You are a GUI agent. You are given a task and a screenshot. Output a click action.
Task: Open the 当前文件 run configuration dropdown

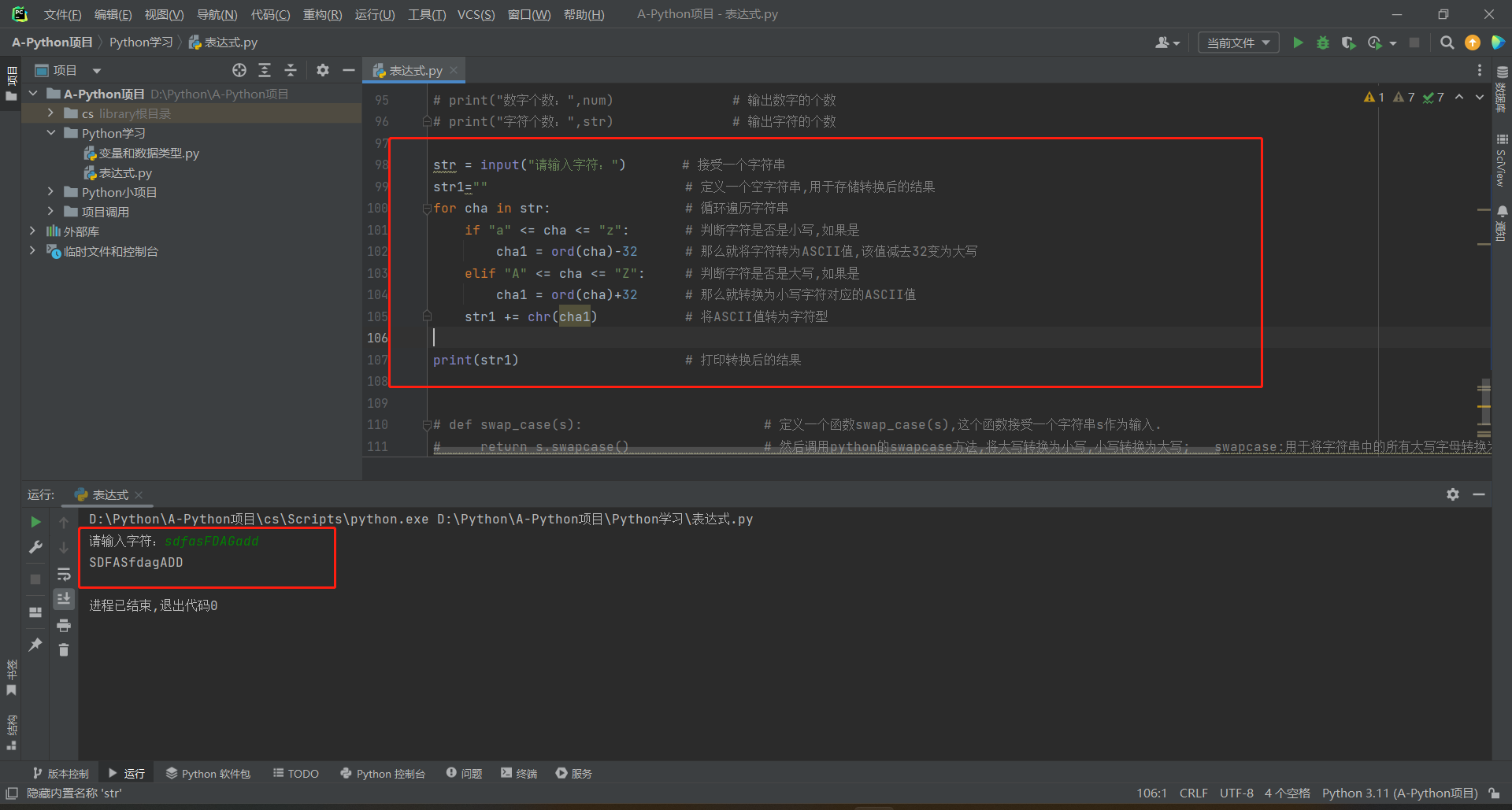[1238, 43]
